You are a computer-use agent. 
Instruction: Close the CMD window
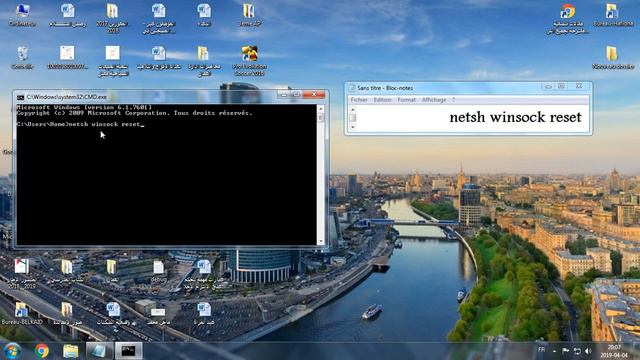tap(314, 94)
